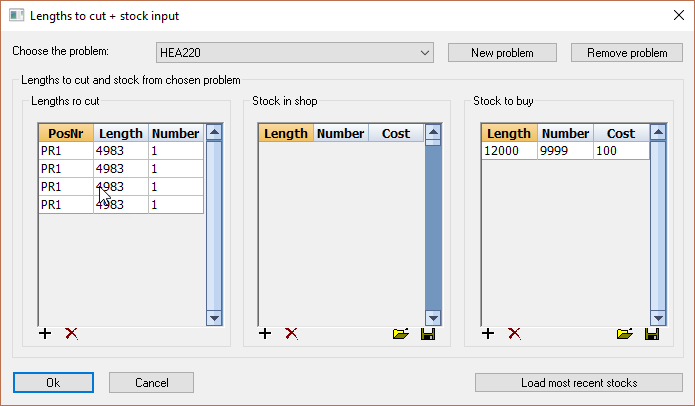695x406 pixels.
Task: Click the Cost header in Stock to buy
Action: [x=620, y=133]
